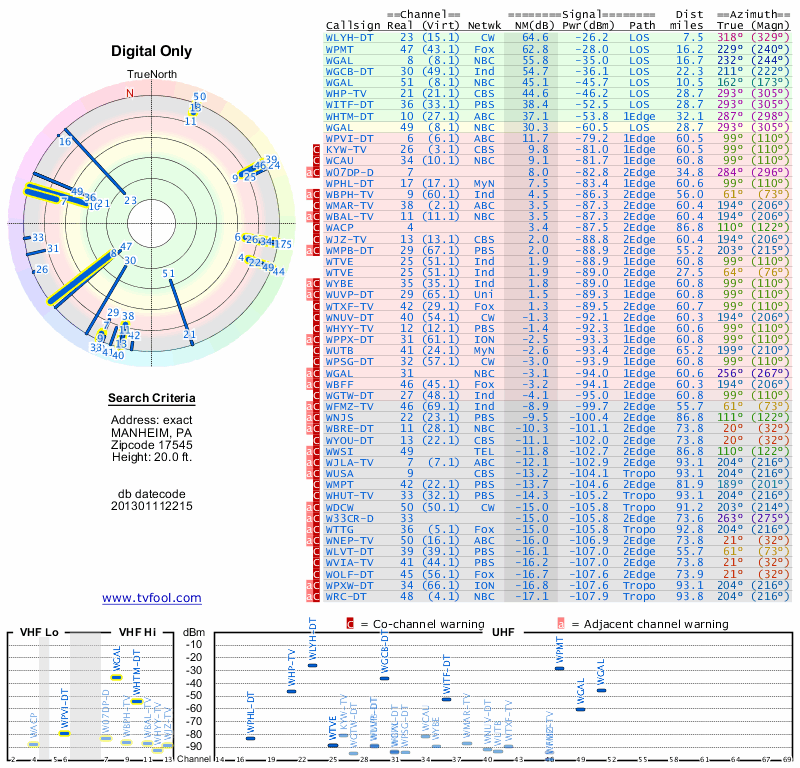Screen dimensions: 800x768
Task: Click co-channel warning icon on WMAR-TV row
Action: pyautogui.click(x=316, y=206)
